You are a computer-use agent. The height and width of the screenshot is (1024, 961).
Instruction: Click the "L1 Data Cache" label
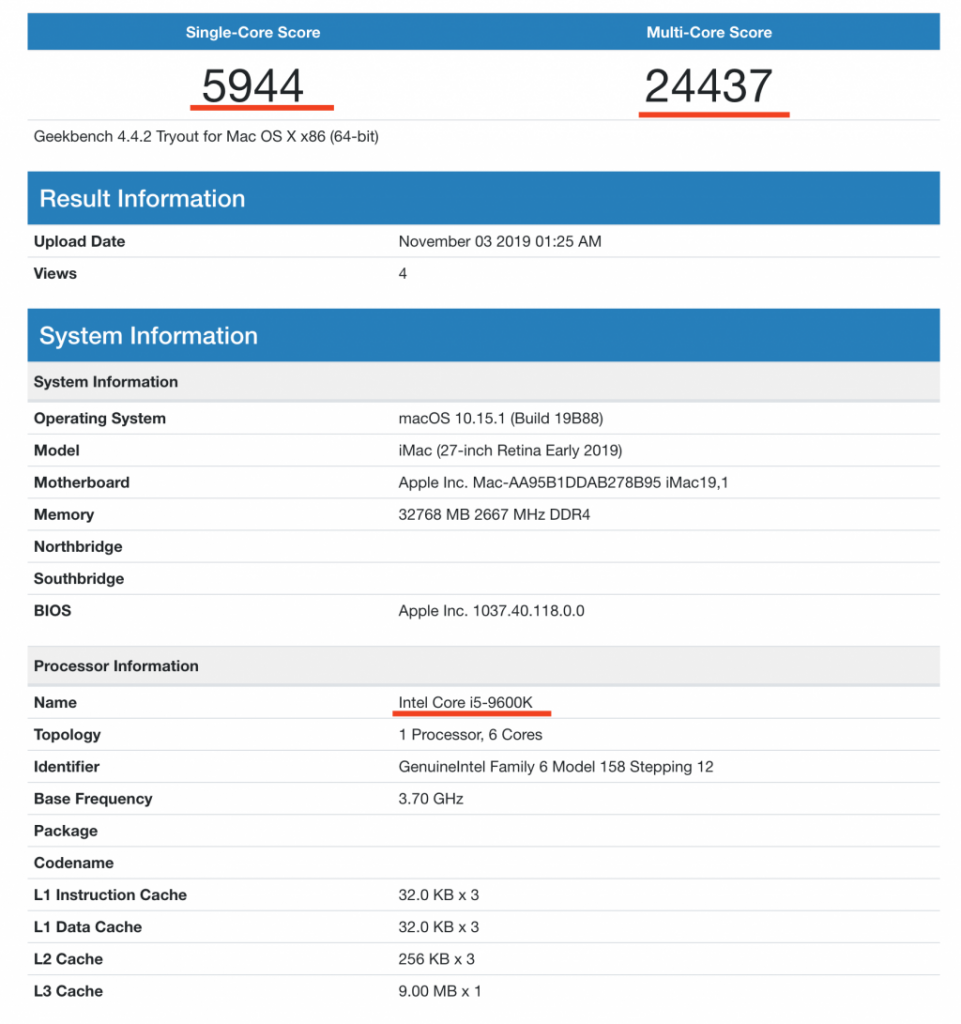(x=88, y=927)
